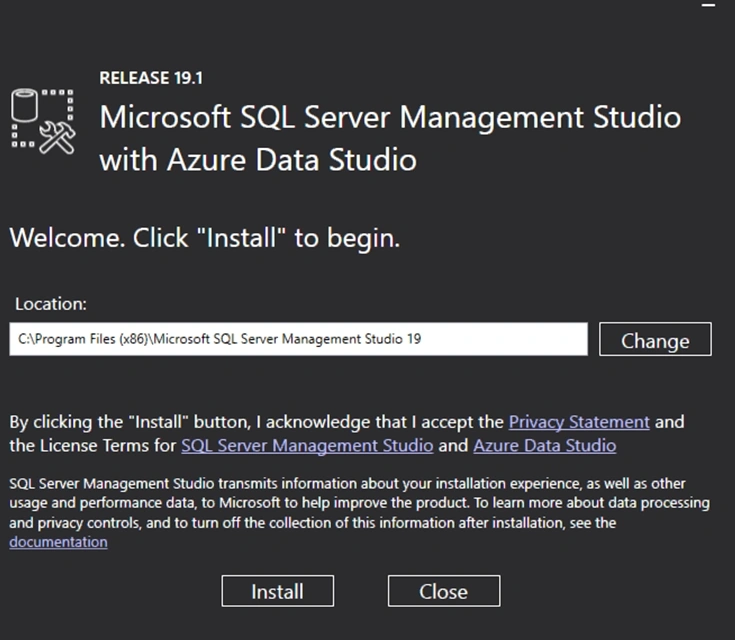Click the "with Azure Data Studio" title line
735x640 pixels.
[x=258, y=159]
